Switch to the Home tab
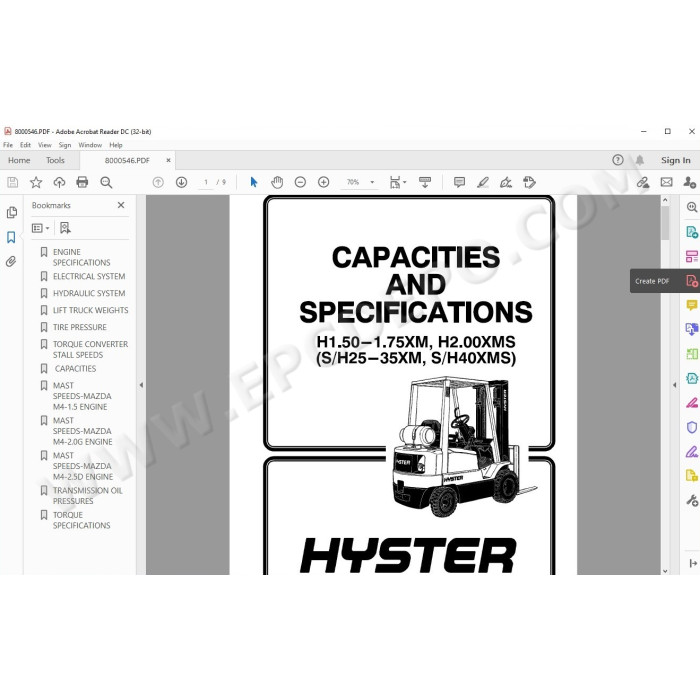 coord(19,160)
